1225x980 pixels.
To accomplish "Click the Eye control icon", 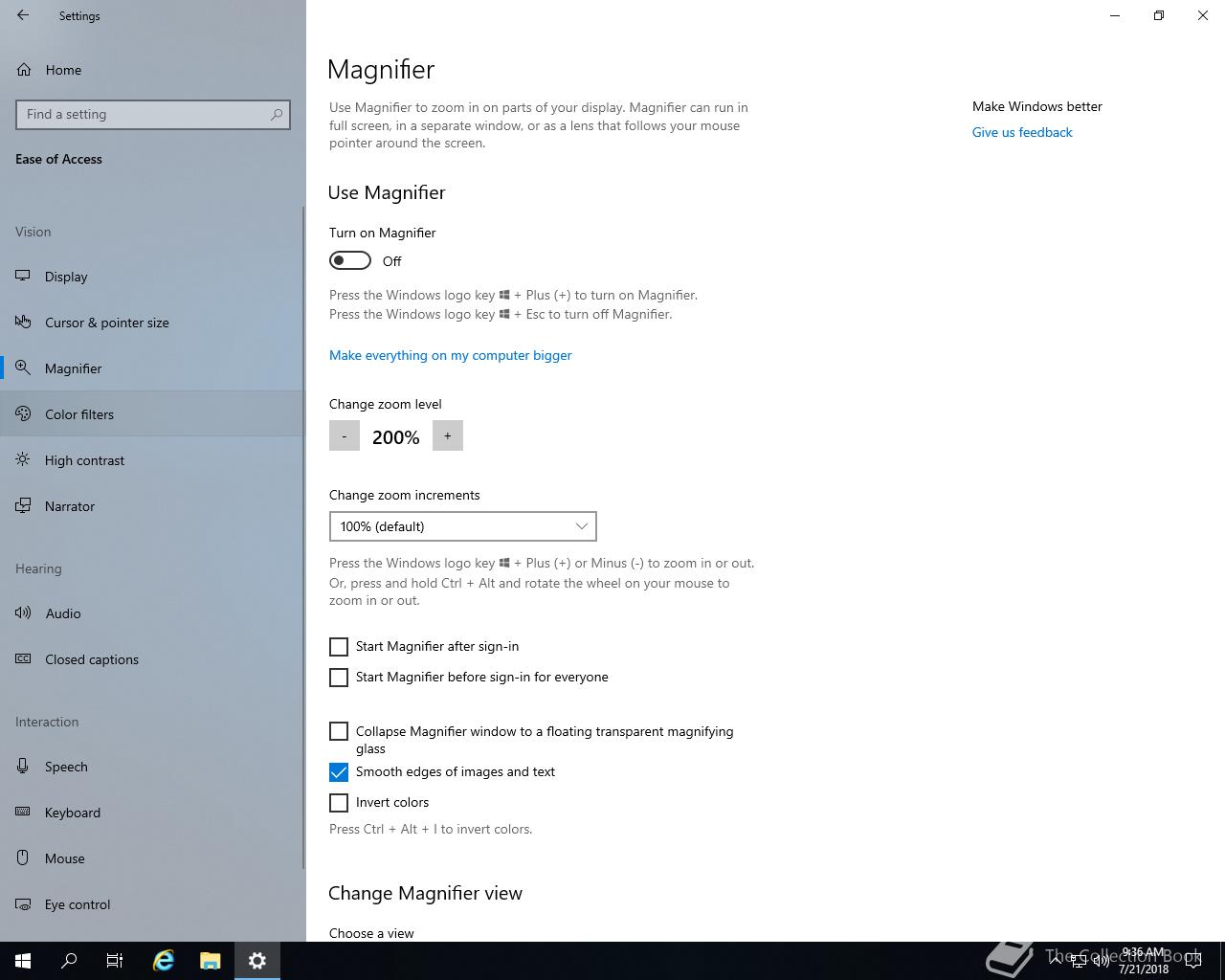I will tap(23, 904).
